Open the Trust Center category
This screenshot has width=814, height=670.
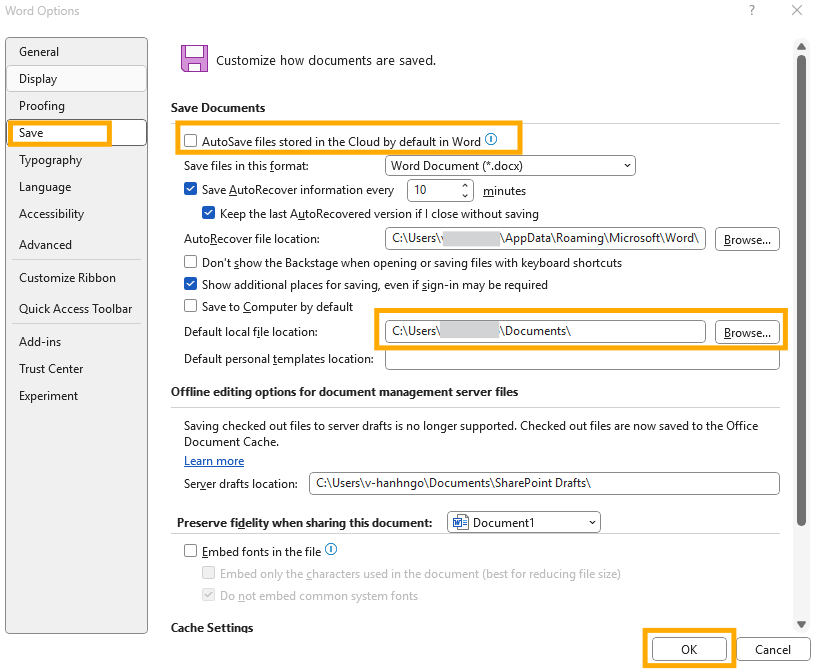(77, 368)
